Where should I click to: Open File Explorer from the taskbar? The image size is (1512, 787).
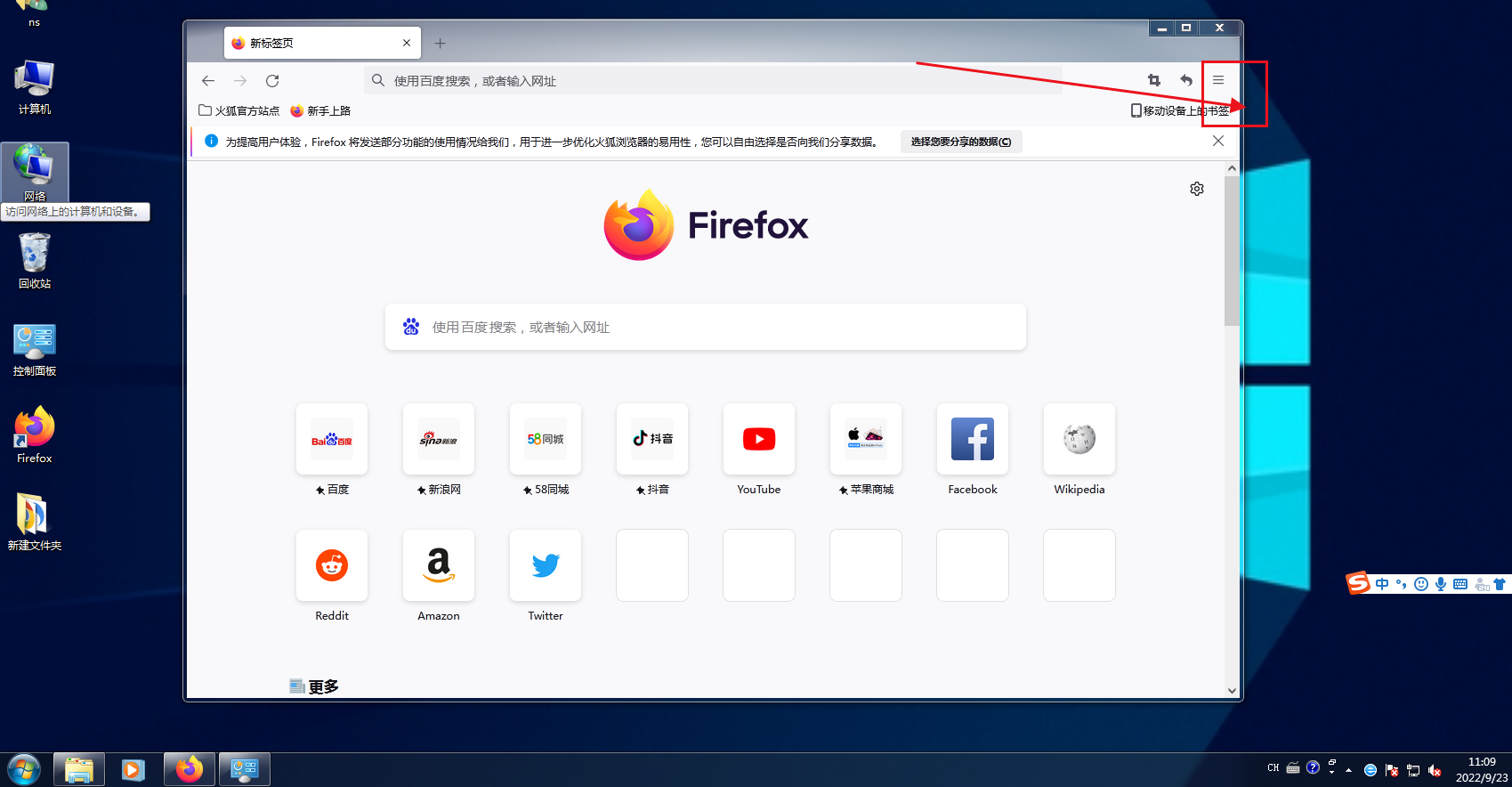click(x=79, y=769)
